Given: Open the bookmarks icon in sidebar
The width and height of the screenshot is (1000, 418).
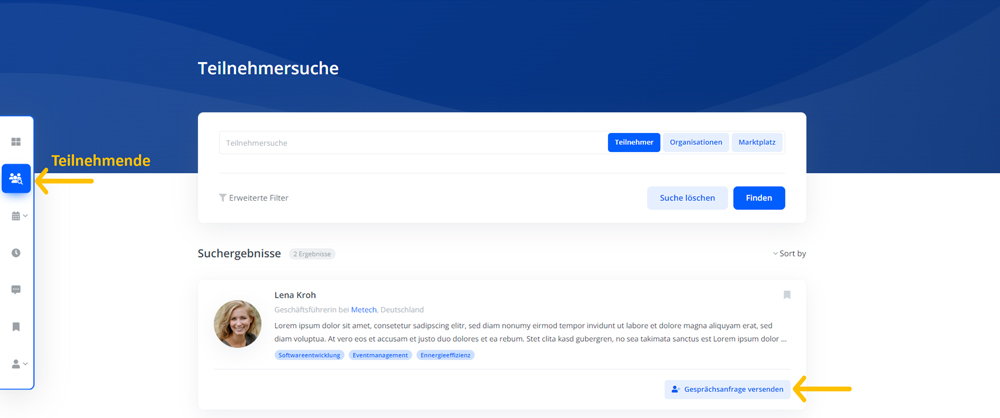Looking at the screenshot, I should [x=16, y=327].
